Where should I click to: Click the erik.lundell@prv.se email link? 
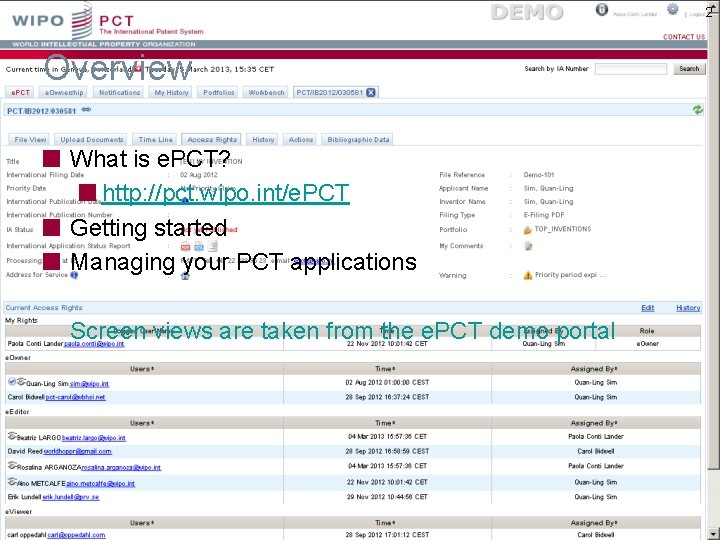pos(71,497)
